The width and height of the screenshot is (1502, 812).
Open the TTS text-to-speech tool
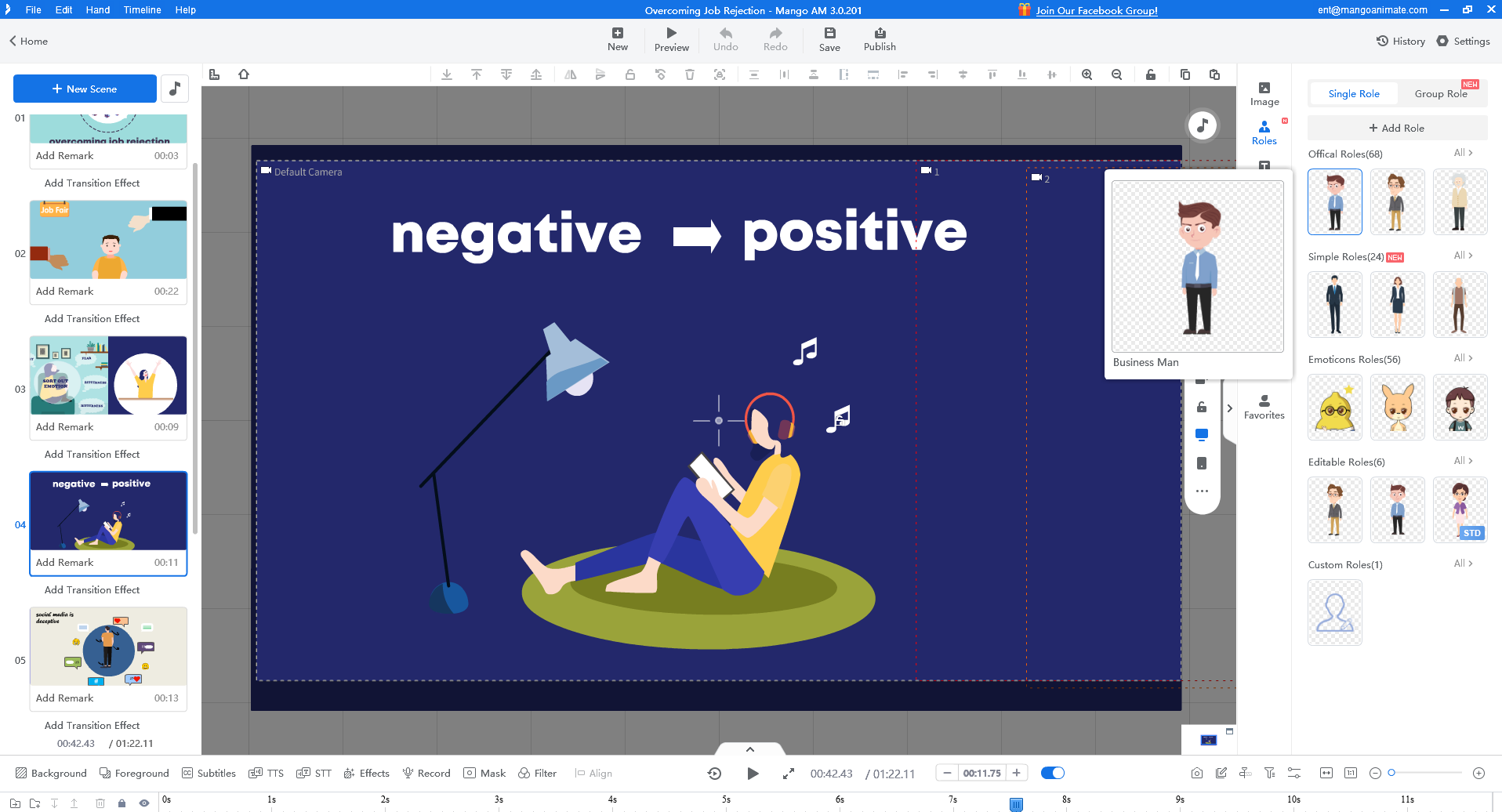[x=266, y=773]
